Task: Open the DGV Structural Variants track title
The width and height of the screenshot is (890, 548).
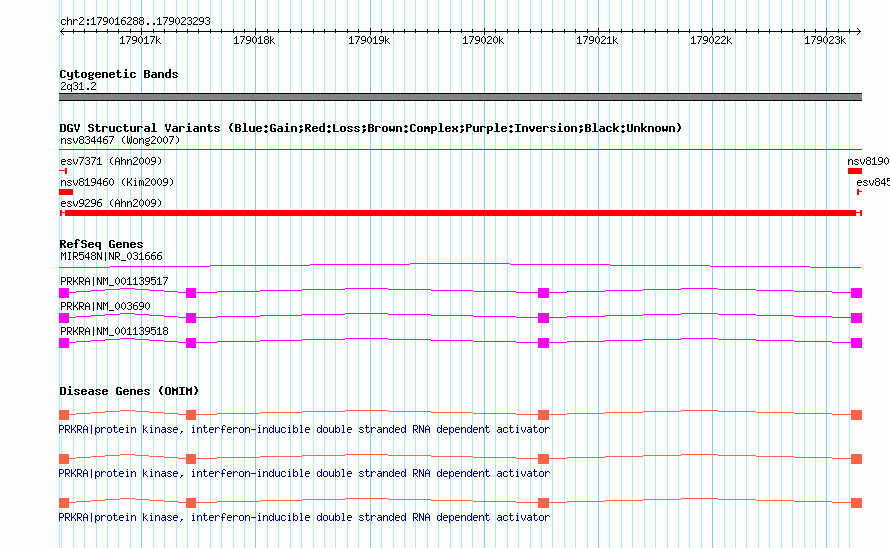Action: [371, 128]
